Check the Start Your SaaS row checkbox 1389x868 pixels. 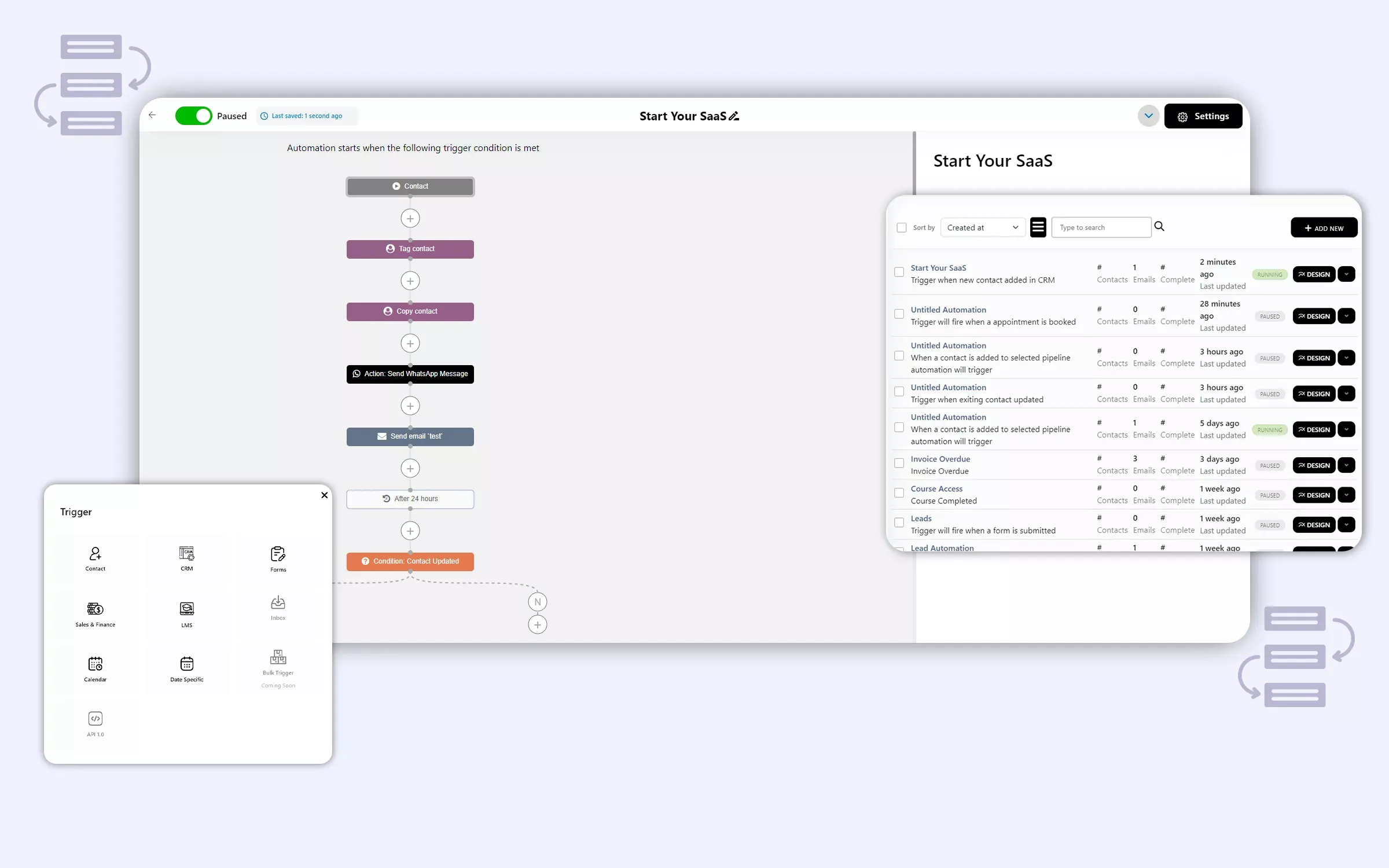(x=899, y=272)
